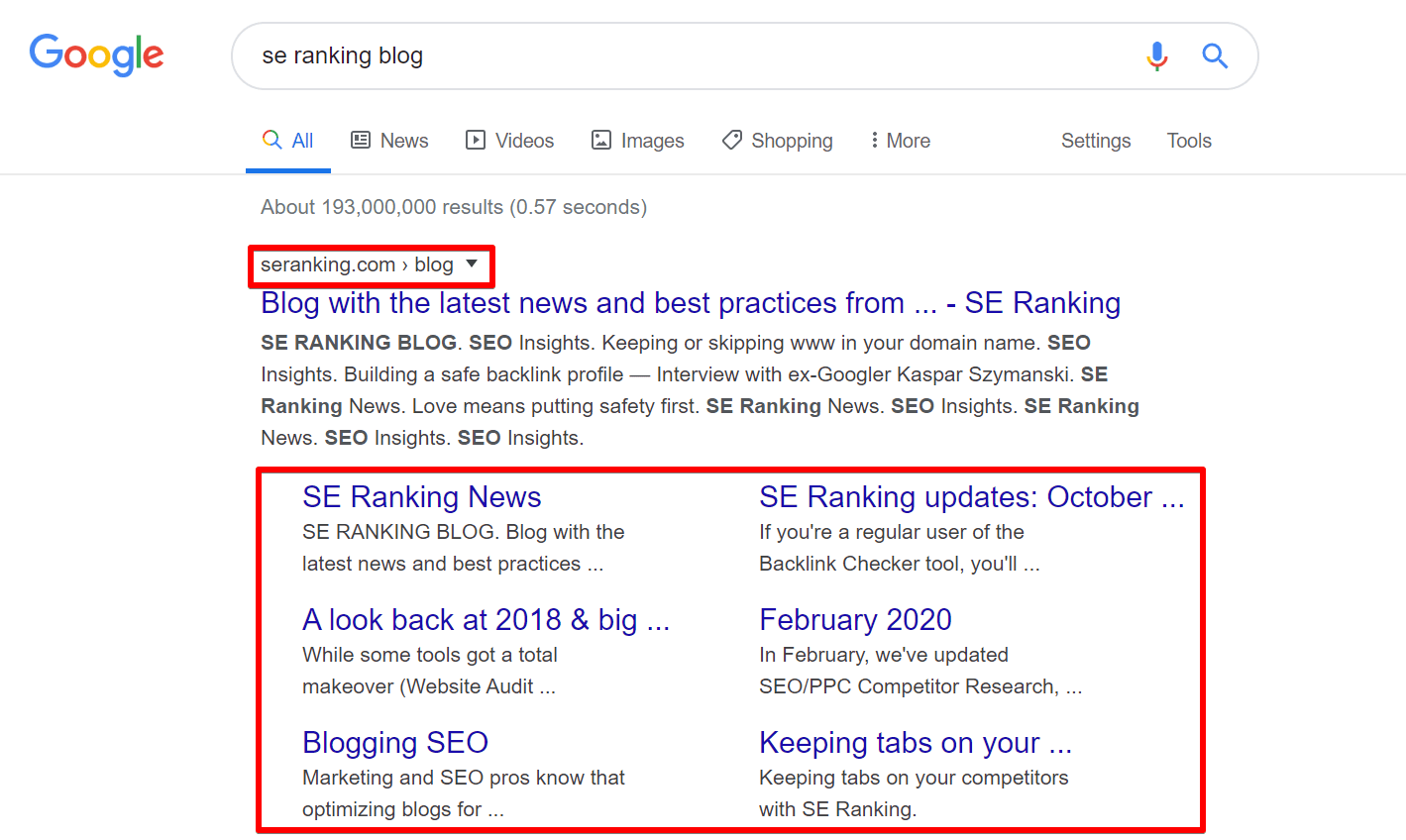Image resolution: width=1406 pixels, height=840 pixels.
Task: Open 'Blog with the latest news' result title
Action: click(691, 303)
